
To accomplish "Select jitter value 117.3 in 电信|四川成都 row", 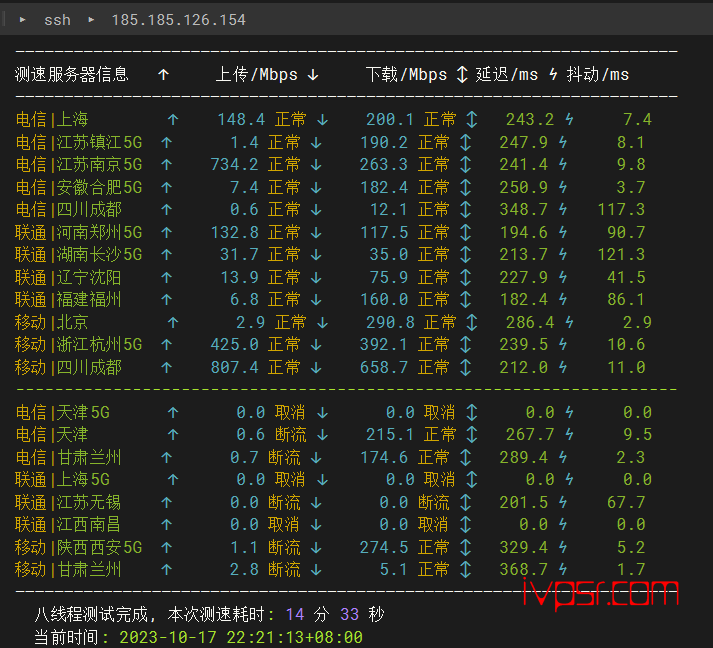I will click(x=621, y=209).
